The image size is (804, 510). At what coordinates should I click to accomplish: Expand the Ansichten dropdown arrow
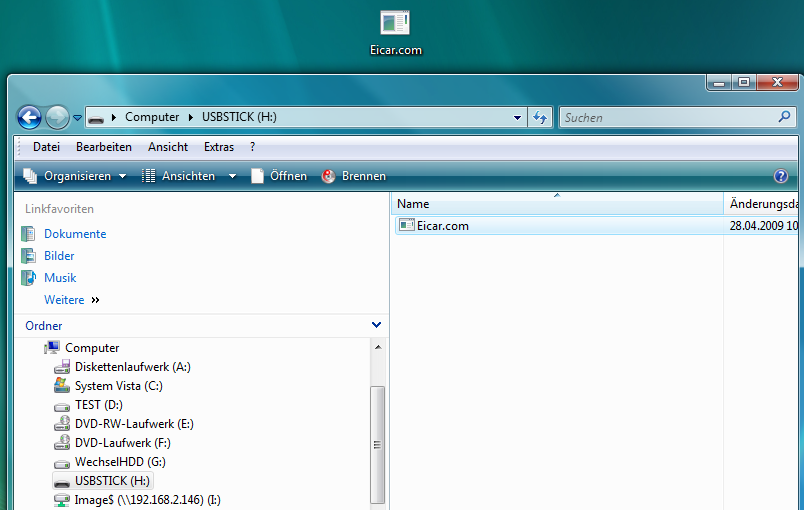point(232,176)
